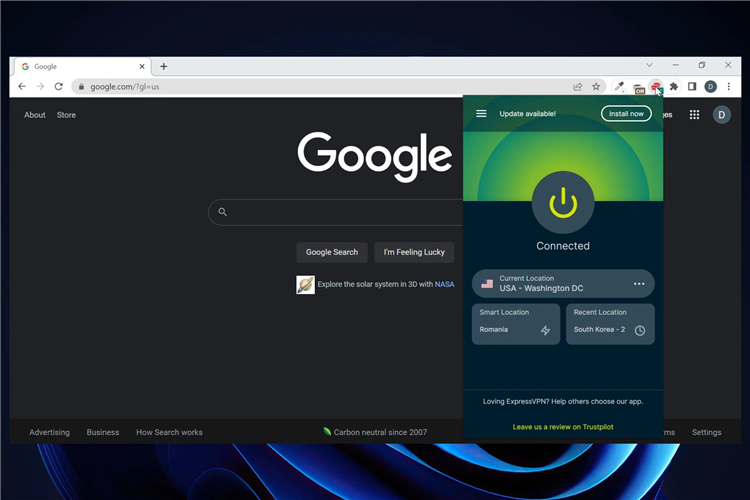The image size is (750, 500).
Task: Open Carbon neutral since 2007 link
Action: coord(375,432)
